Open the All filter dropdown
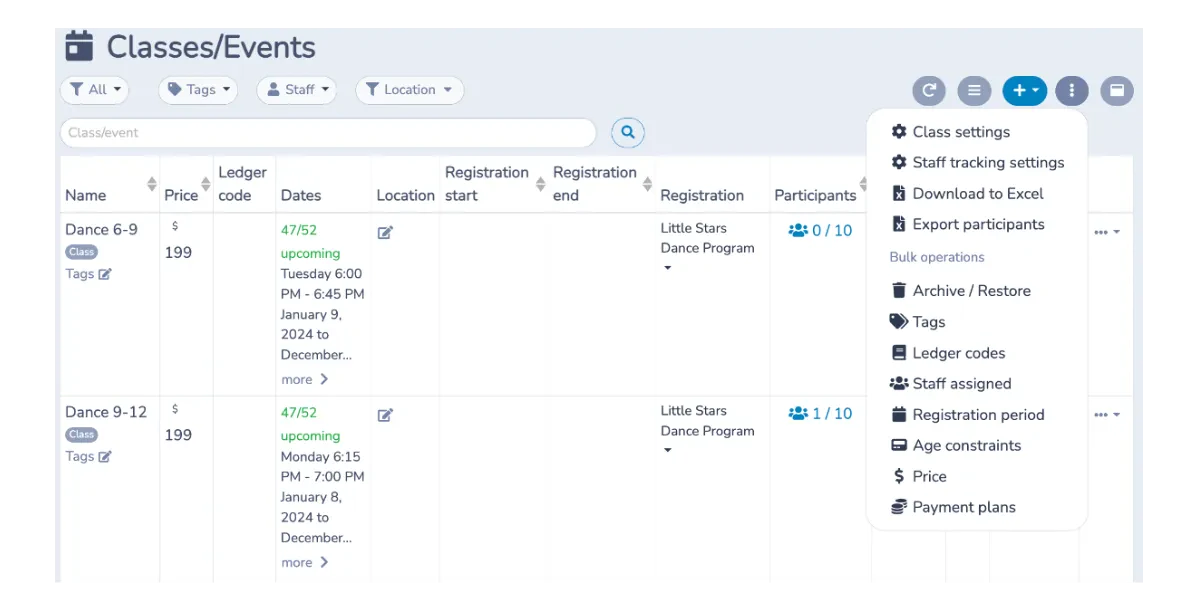 coord(95,89)
